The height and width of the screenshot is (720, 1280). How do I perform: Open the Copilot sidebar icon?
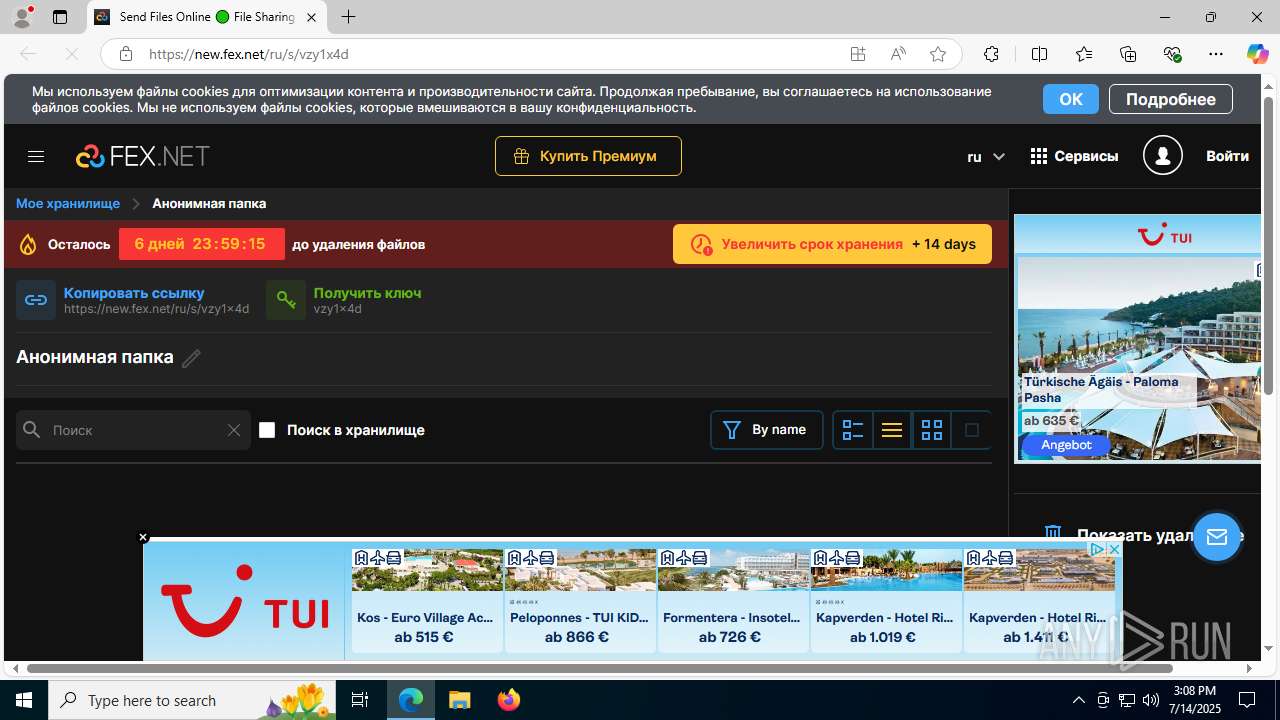pyautogui.click(x=1257, y=54)
